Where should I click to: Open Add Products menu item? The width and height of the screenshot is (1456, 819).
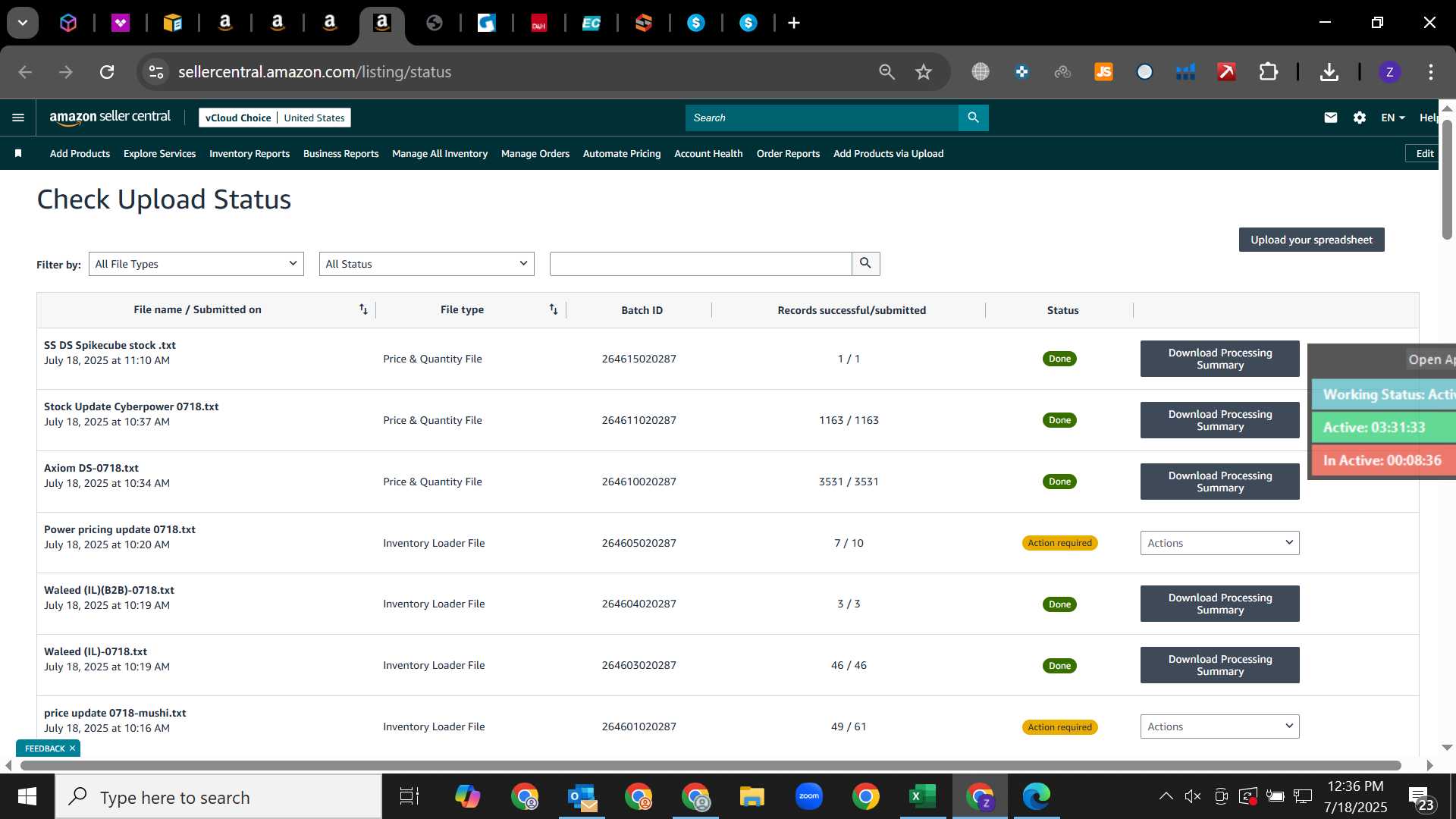80,153
